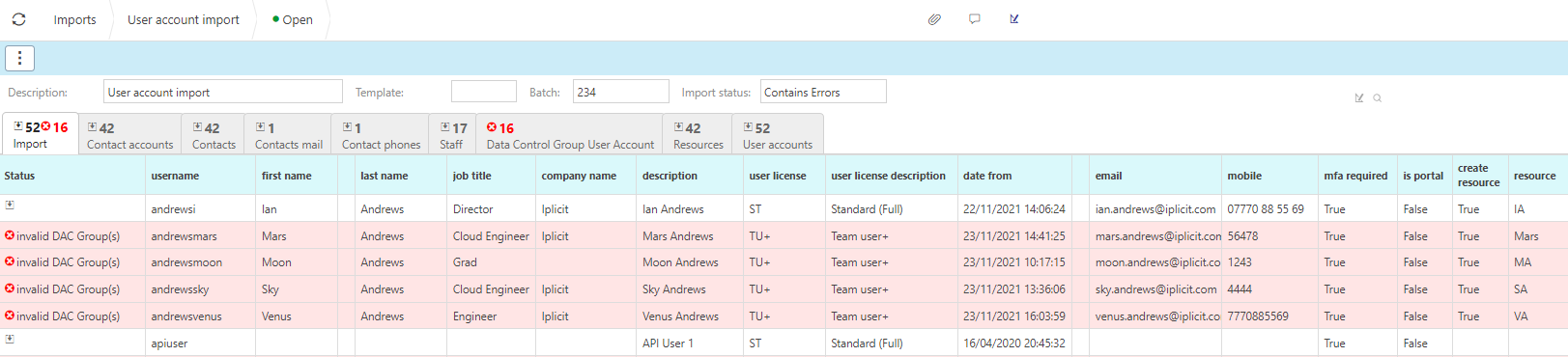Switch to Contacts tab
1568x357 pixels.
point(214,135)
